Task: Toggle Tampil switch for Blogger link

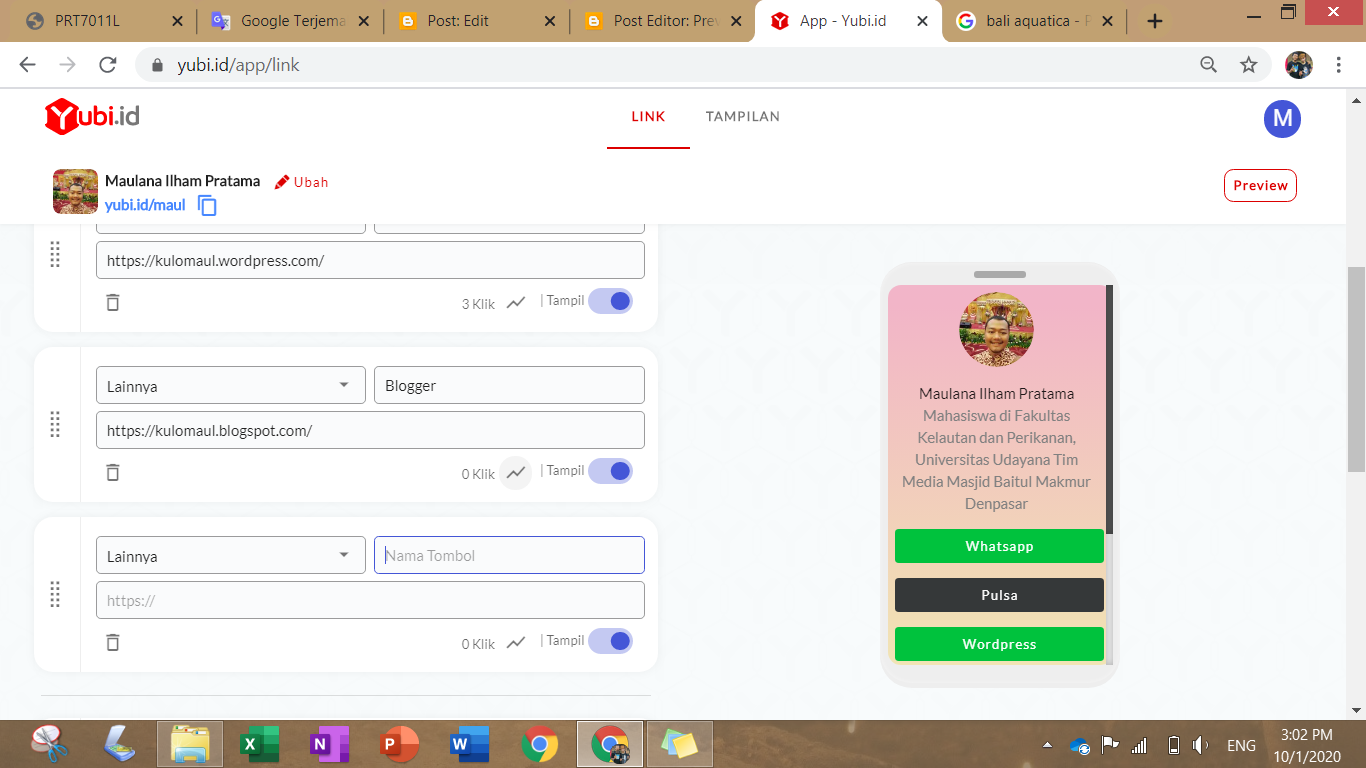Action: pyautogui.click(x=610, y=471)
